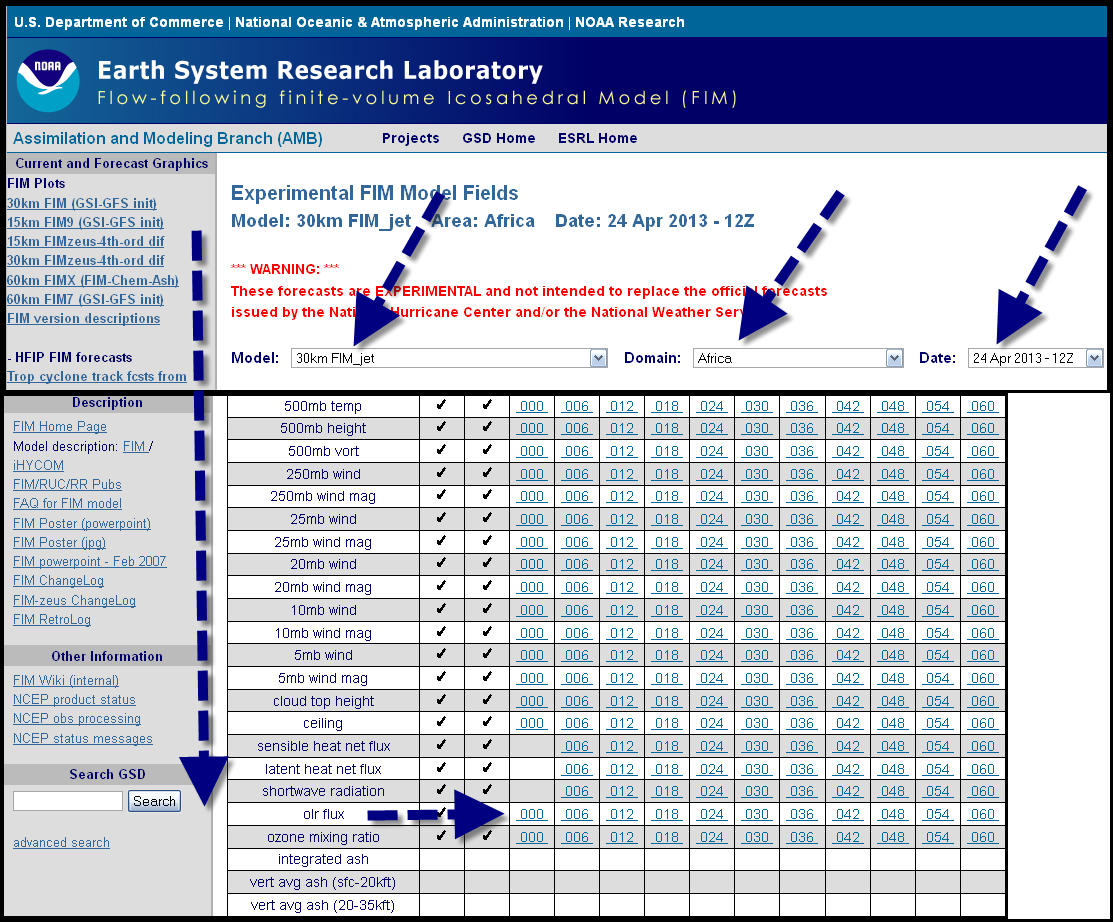Open the 060 forecast for 5mb wind mag

click(983, 679)
